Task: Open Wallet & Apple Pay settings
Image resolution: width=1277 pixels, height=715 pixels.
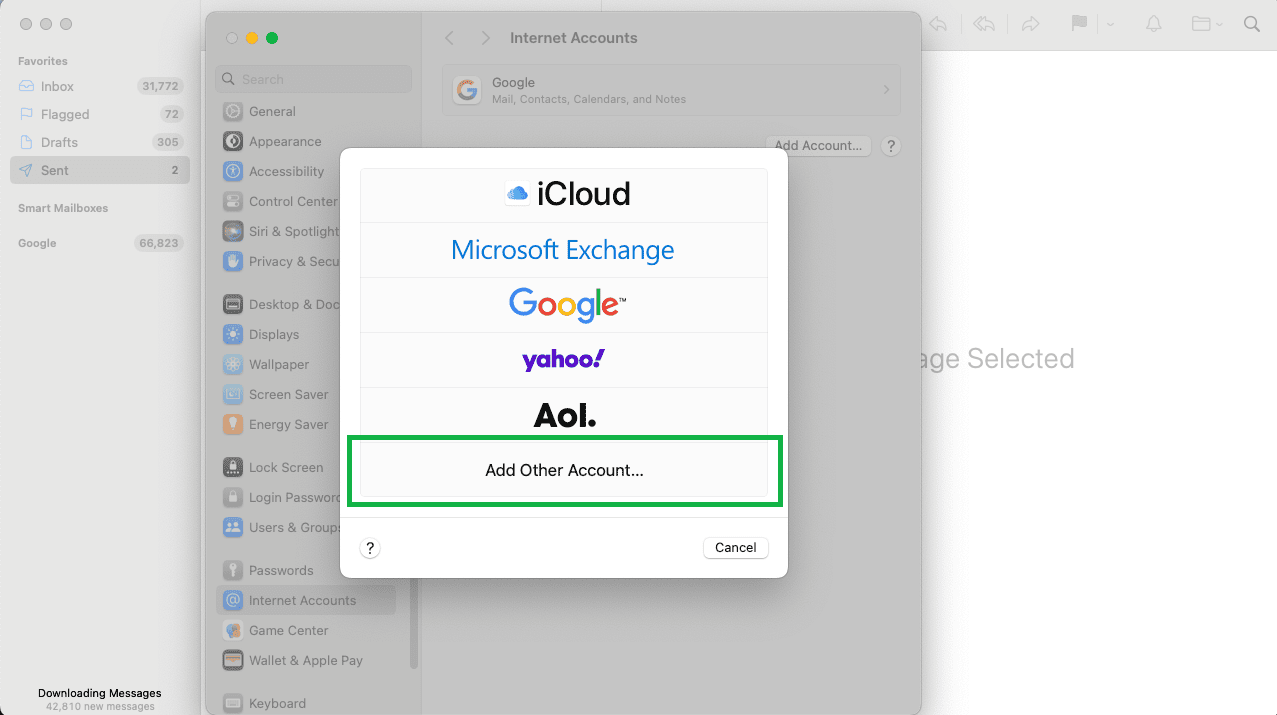Action: point(306,660)
